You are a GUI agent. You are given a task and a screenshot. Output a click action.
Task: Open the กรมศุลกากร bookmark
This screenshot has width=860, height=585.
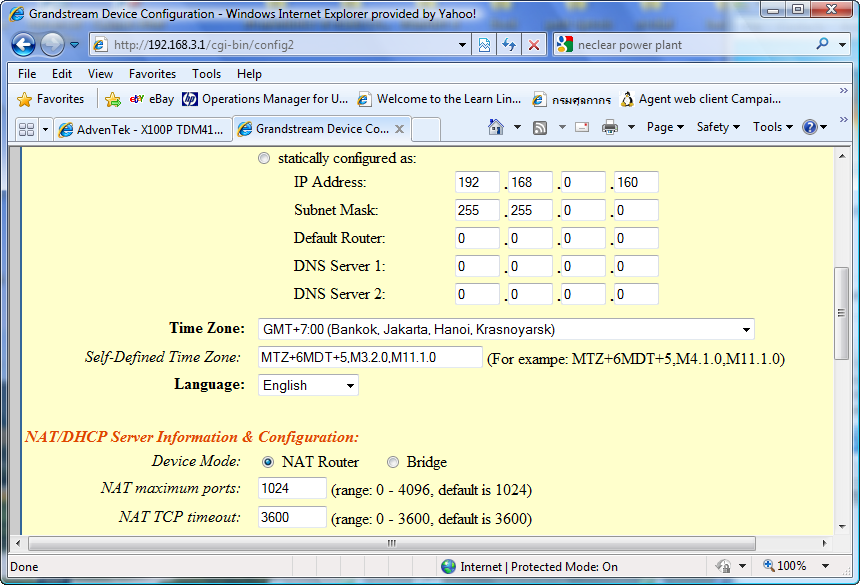pyautogui.click(x=572, y=99)
